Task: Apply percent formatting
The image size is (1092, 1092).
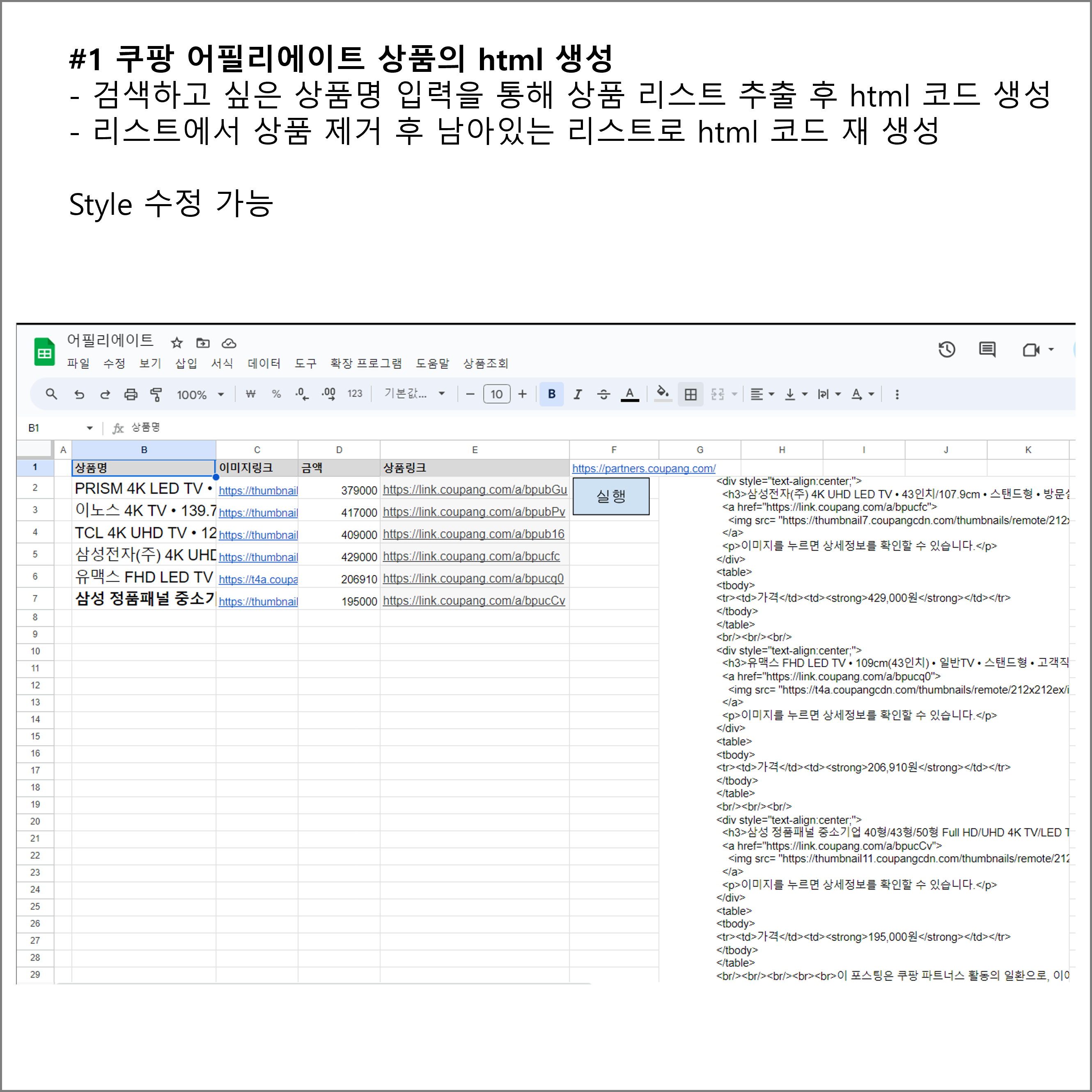Action: (x=276, y=394)
